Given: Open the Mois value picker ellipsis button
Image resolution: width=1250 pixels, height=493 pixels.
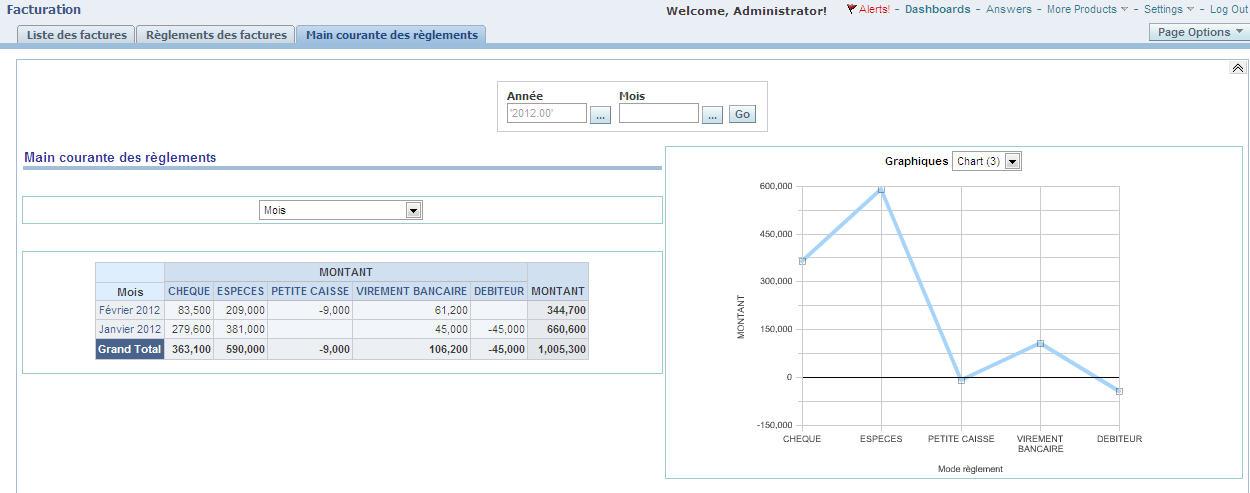Looking at the screenshot, I should coord(712,115).
